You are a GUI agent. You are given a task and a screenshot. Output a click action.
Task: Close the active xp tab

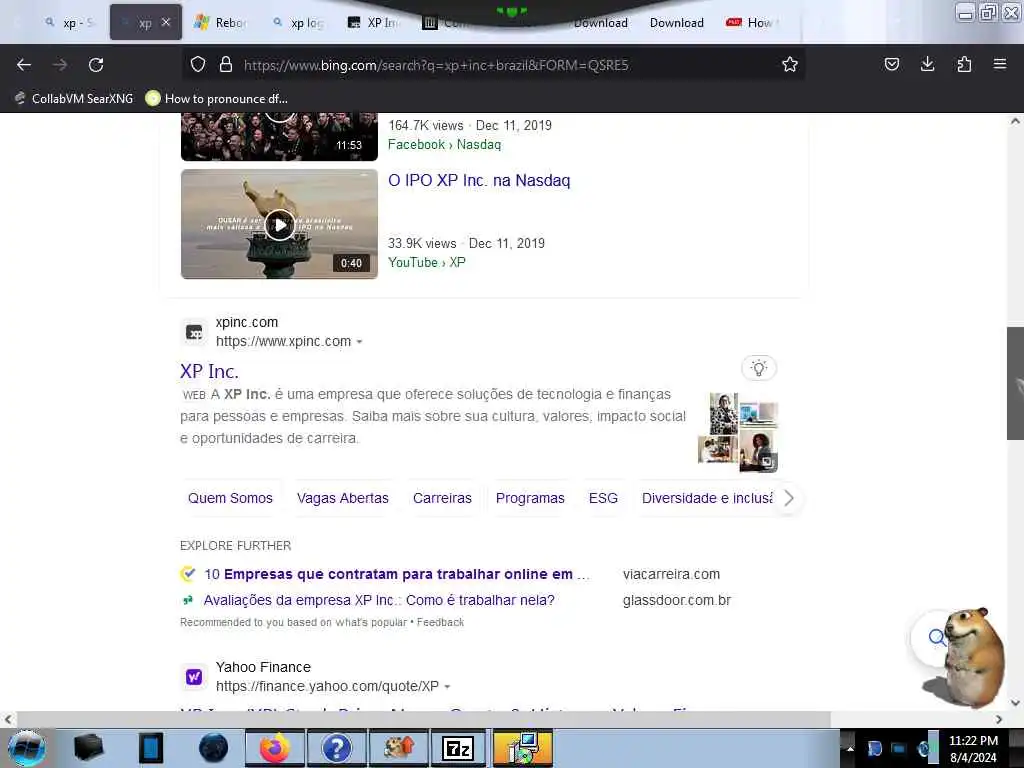[166, 22]
